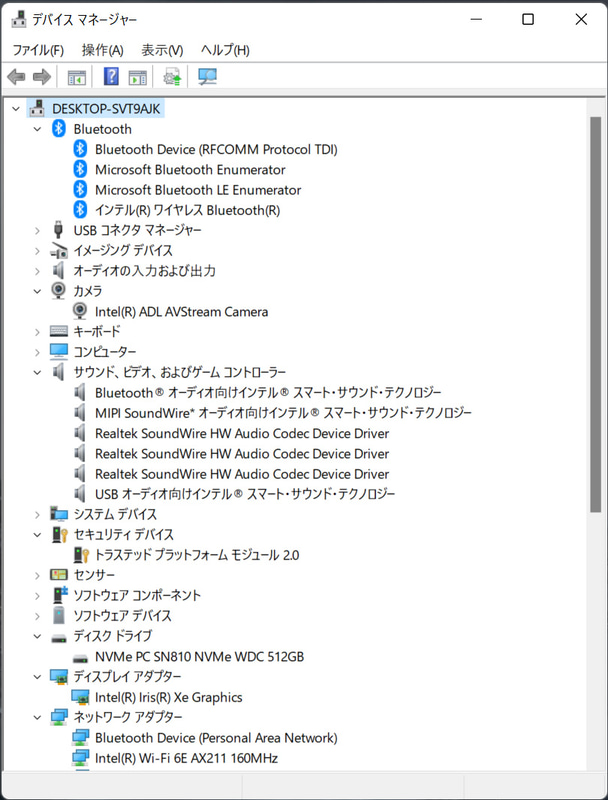Image resolution: width=608 pixels, height=800 pixels.
Task: Click the ソフトウェア コンポーネント icon
Action: (60, 595)
